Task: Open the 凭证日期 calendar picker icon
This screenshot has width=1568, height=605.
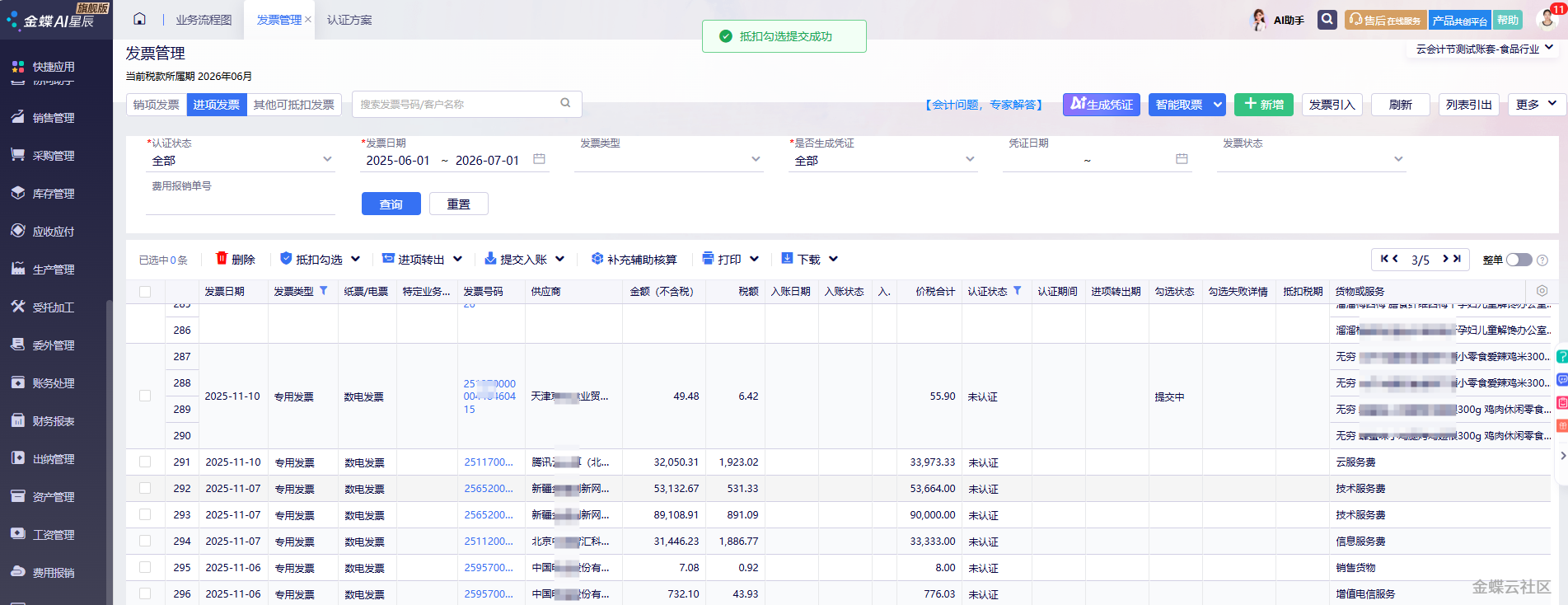Action: [1182, 159]
